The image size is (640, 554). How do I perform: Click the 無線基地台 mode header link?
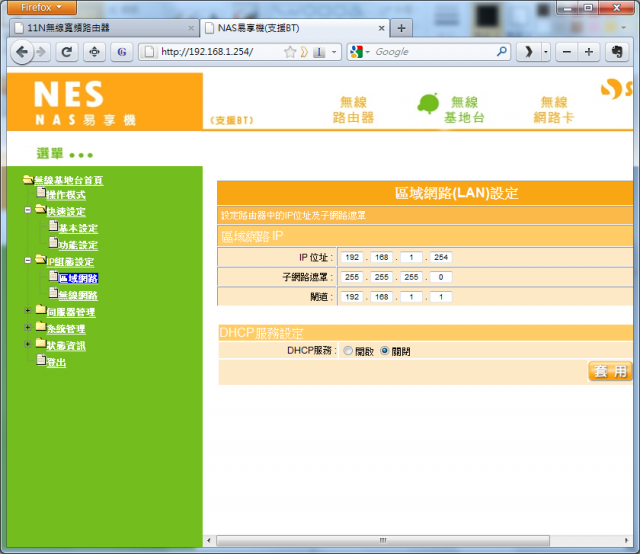coord(464,110)
